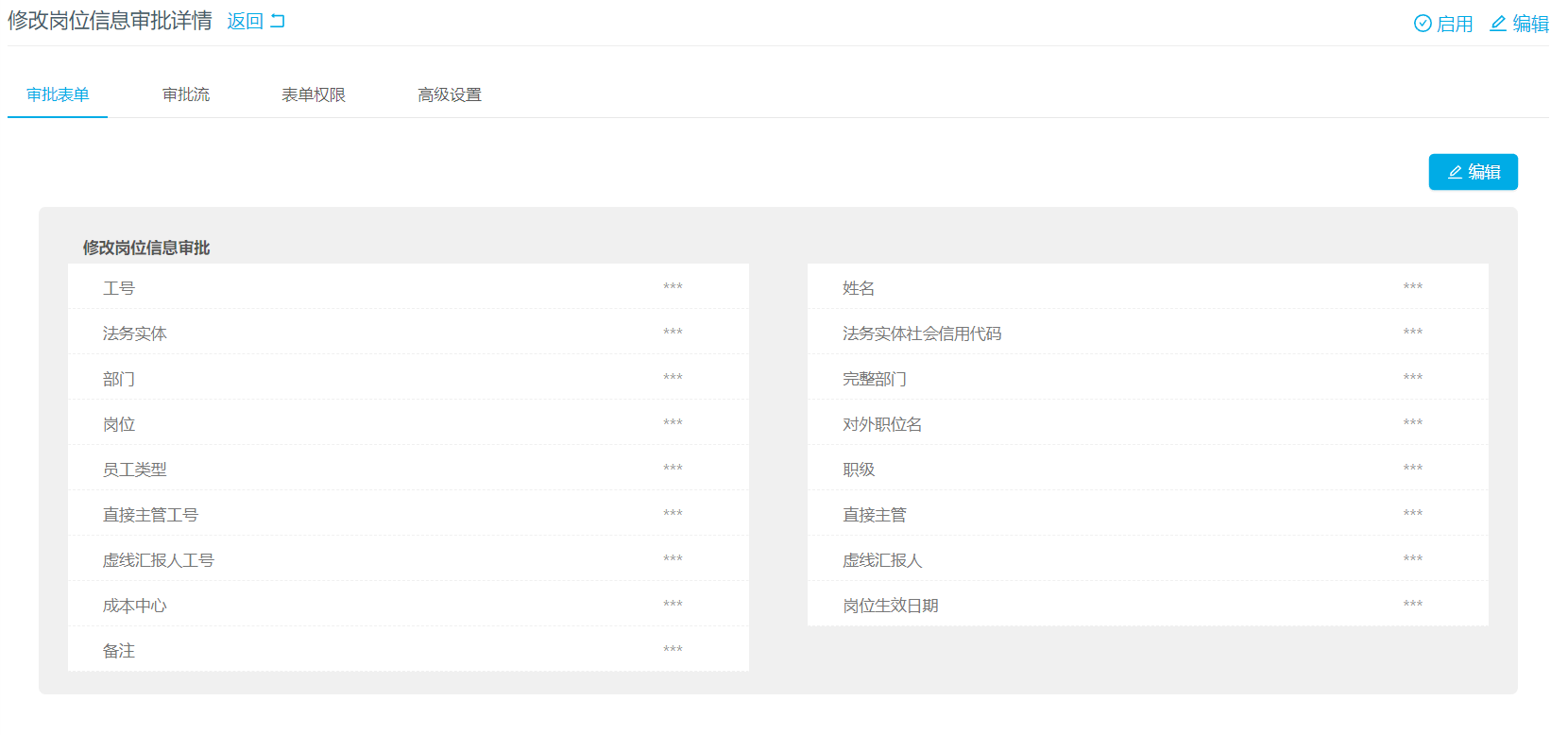
Task: Select the 虚线汇报人工号 field row
Action: click(x=408, y=559)
